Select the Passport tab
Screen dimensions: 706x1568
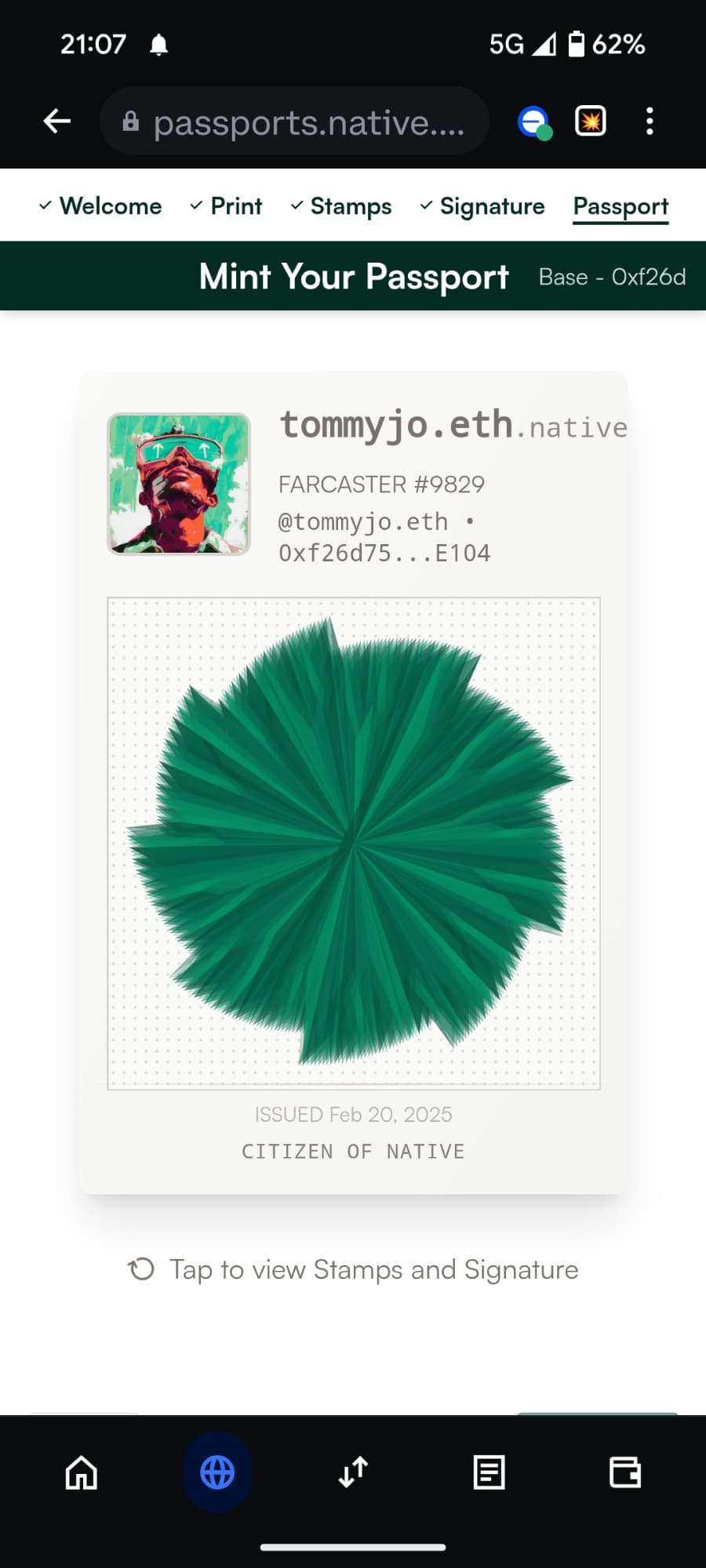coord(620,207)
